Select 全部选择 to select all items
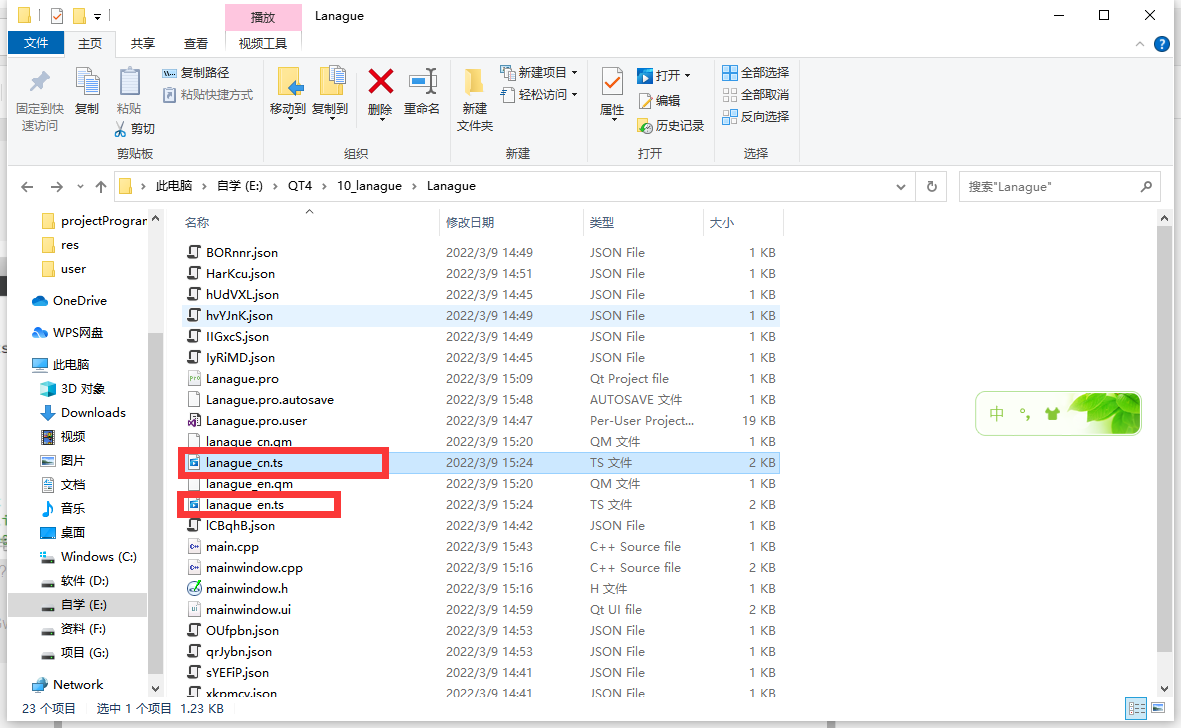1181x728 pixels. point(755,73)
